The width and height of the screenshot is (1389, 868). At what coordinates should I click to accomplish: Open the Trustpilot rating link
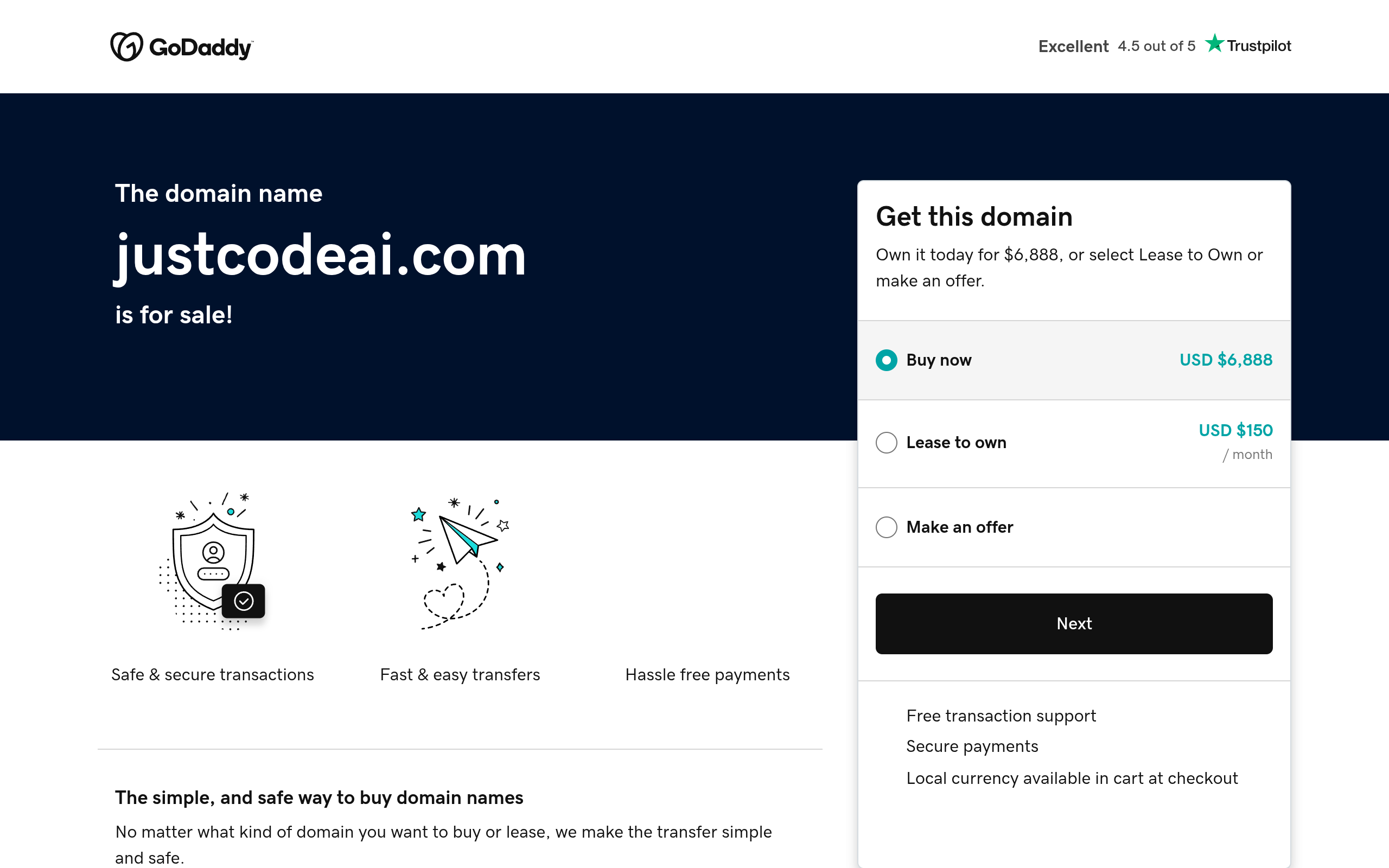pyautogui.click(x=1164, y=46)
